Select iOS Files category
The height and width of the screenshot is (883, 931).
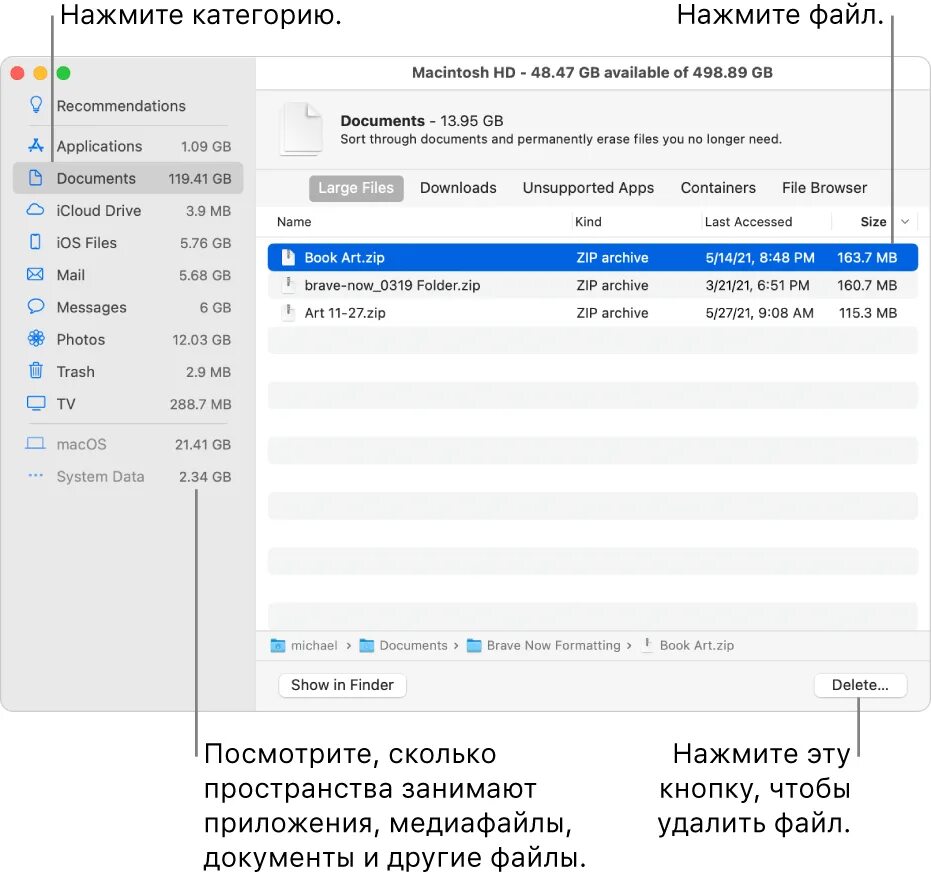[x=128, y=242]
